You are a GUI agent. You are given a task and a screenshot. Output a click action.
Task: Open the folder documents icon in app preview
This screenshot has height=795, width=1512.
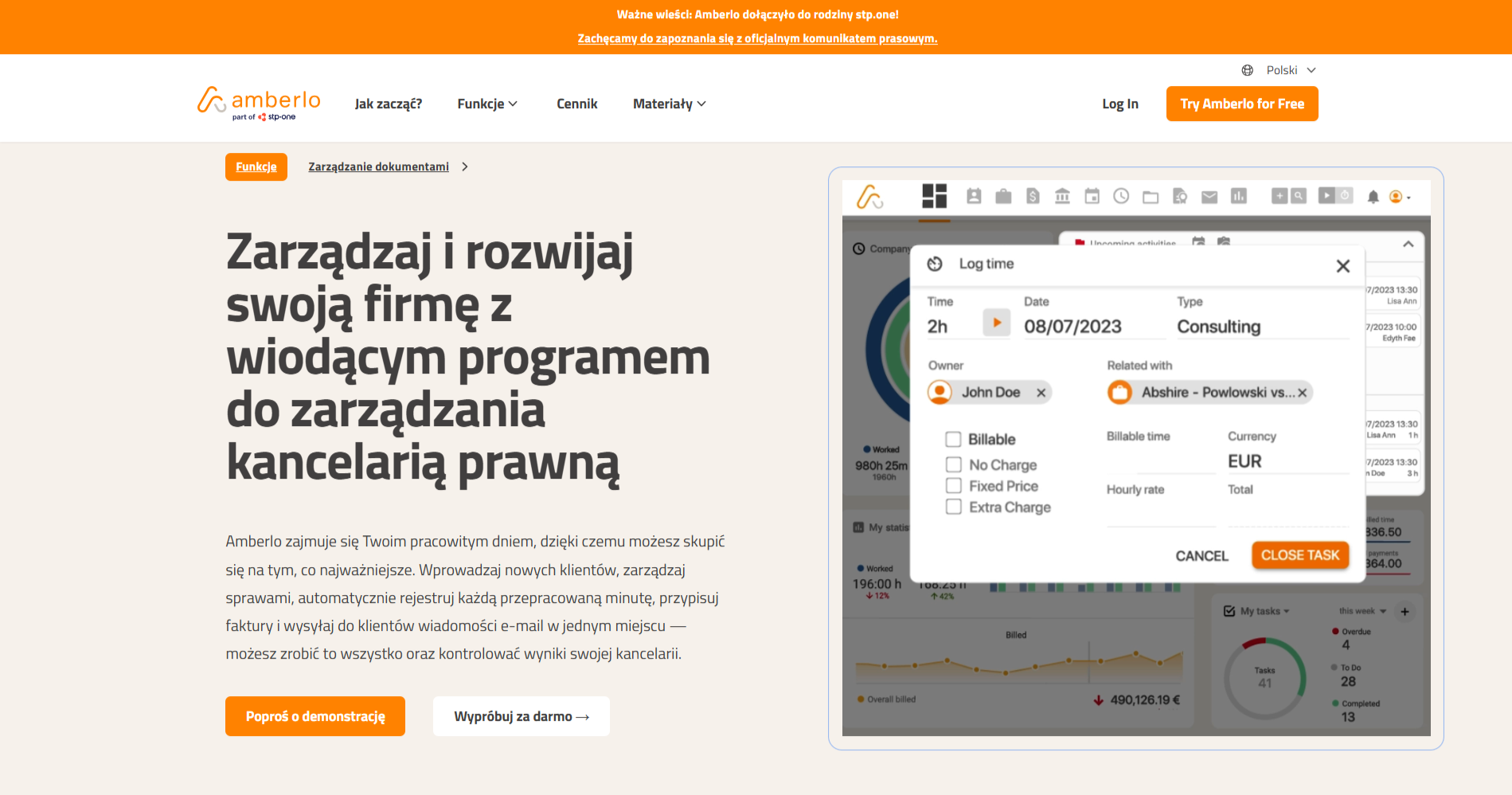[x=1151, y=197]
